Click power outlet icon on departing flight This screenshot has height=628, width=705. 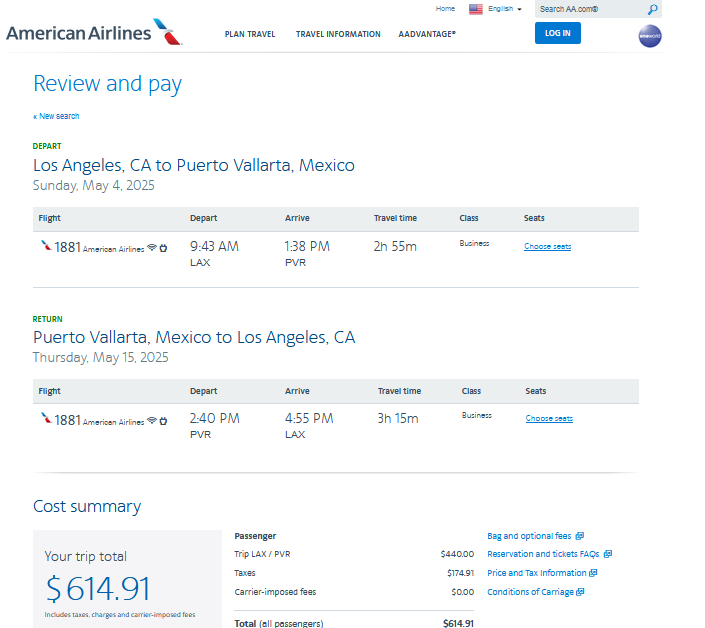163,248
